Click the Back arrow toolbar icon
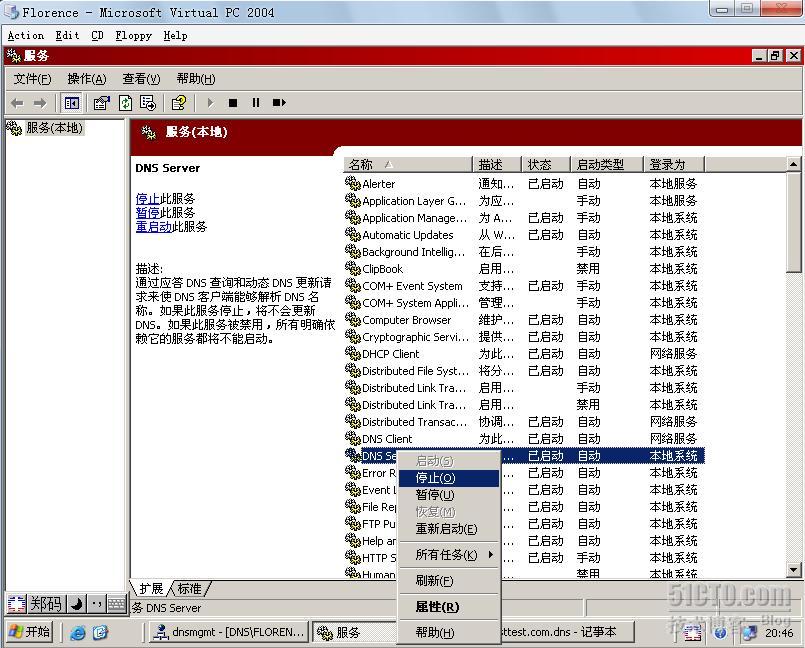This screenshot has width=805, height=648. tap(17, 103)
